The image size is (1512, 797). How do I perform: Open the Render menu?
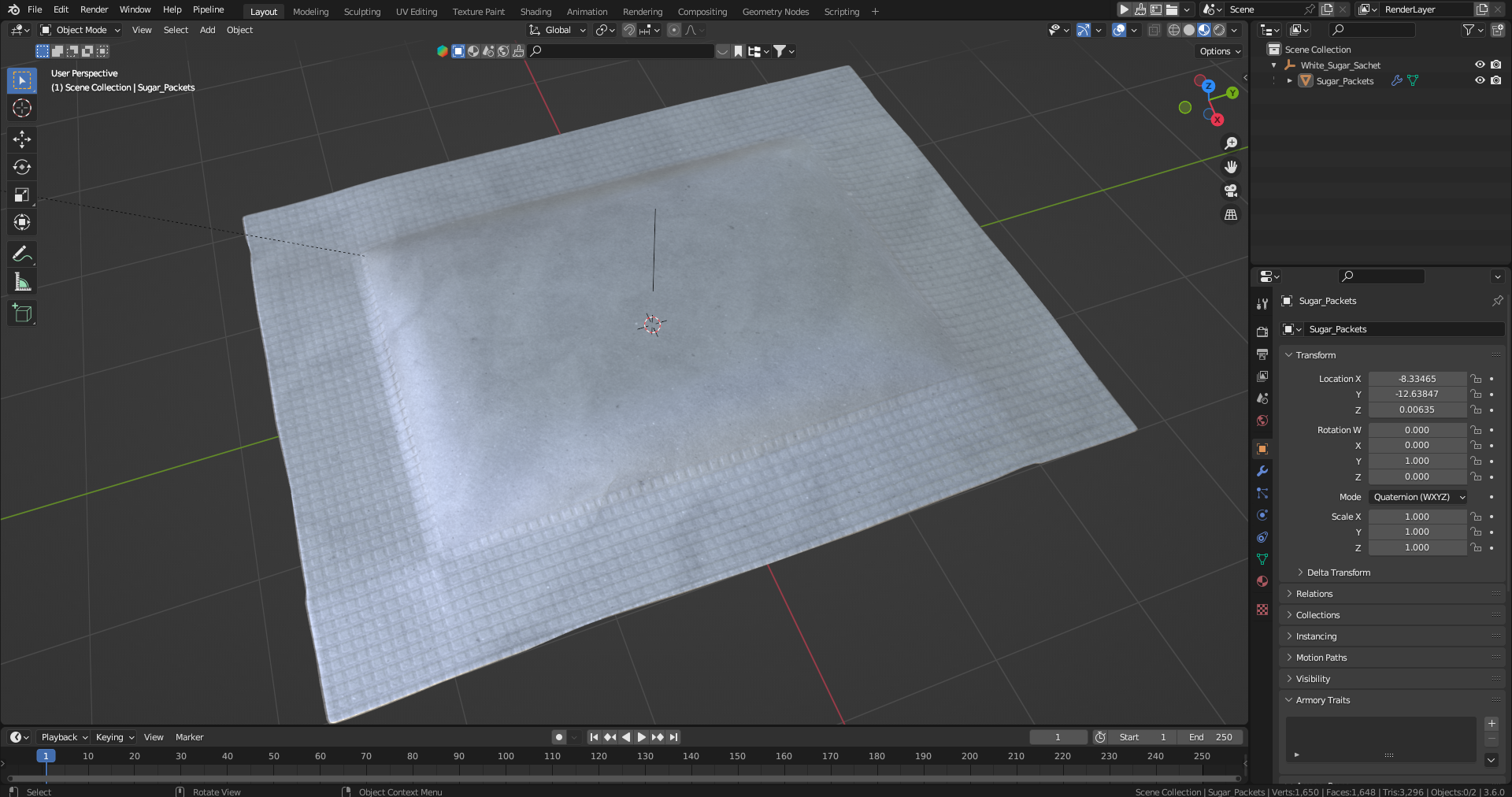pyautogui.click(x=94, y=9)
